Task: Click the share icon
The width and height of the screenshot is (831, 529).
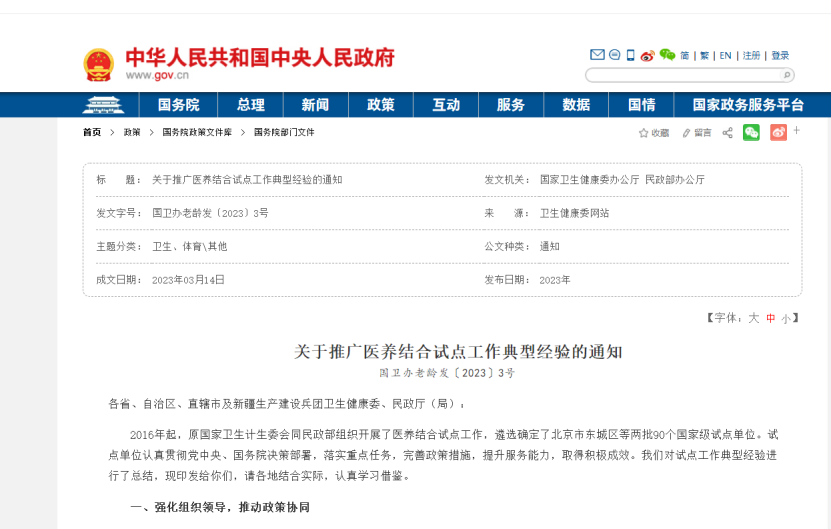Action: [x=728, y=133]
